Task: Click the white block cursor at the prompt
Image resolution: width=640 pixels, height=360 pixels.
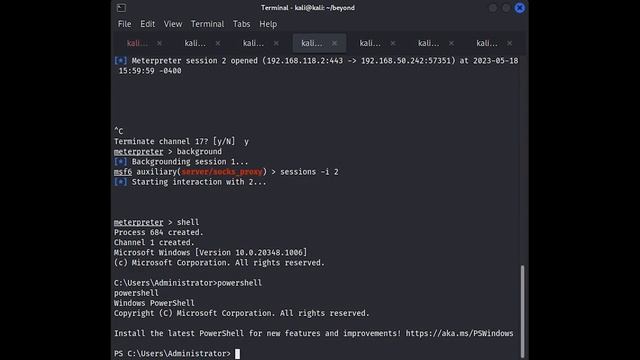Action: (238, 353)
